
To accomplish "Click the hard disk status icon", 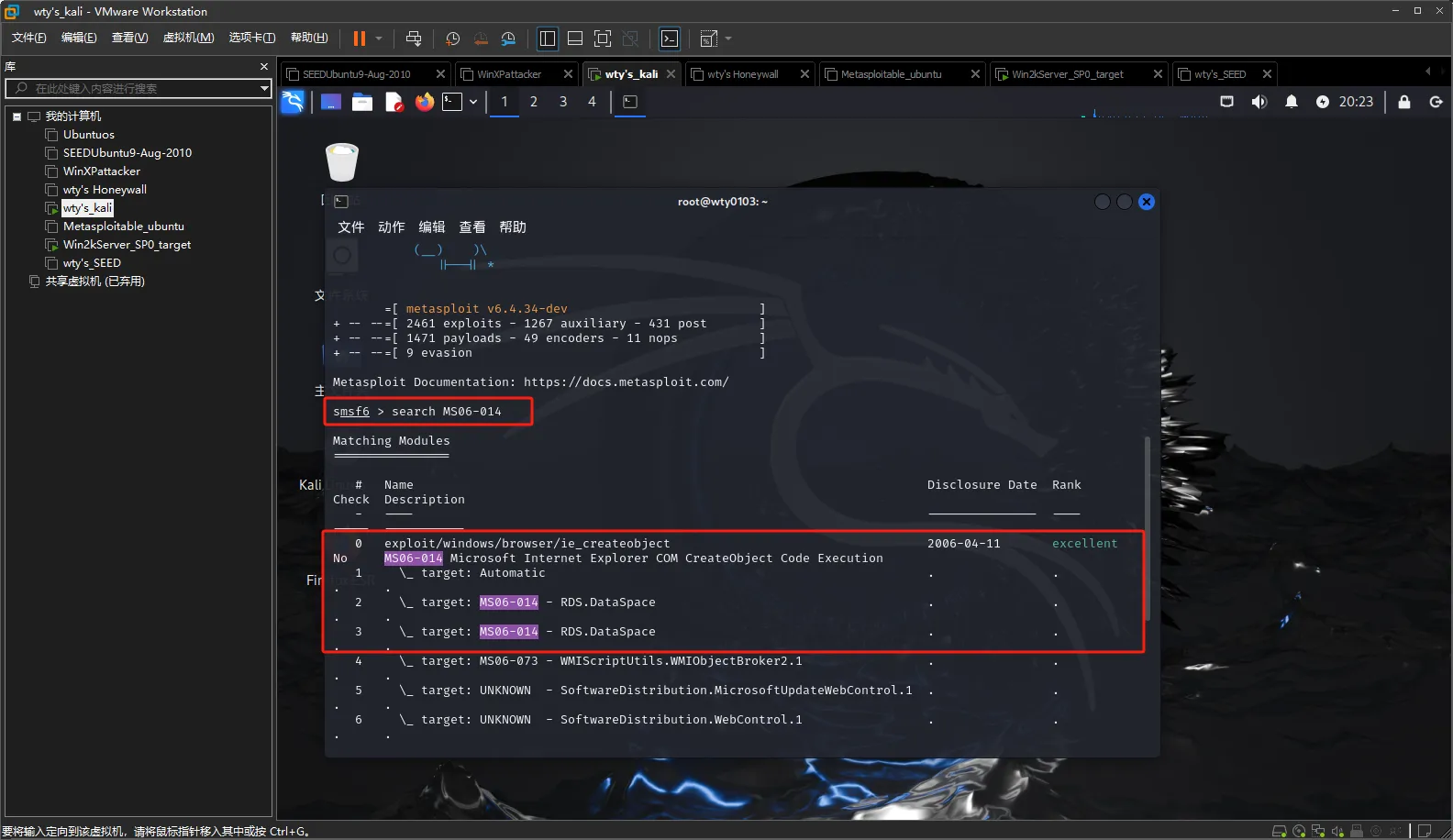I will click(x=1279, y=831).
